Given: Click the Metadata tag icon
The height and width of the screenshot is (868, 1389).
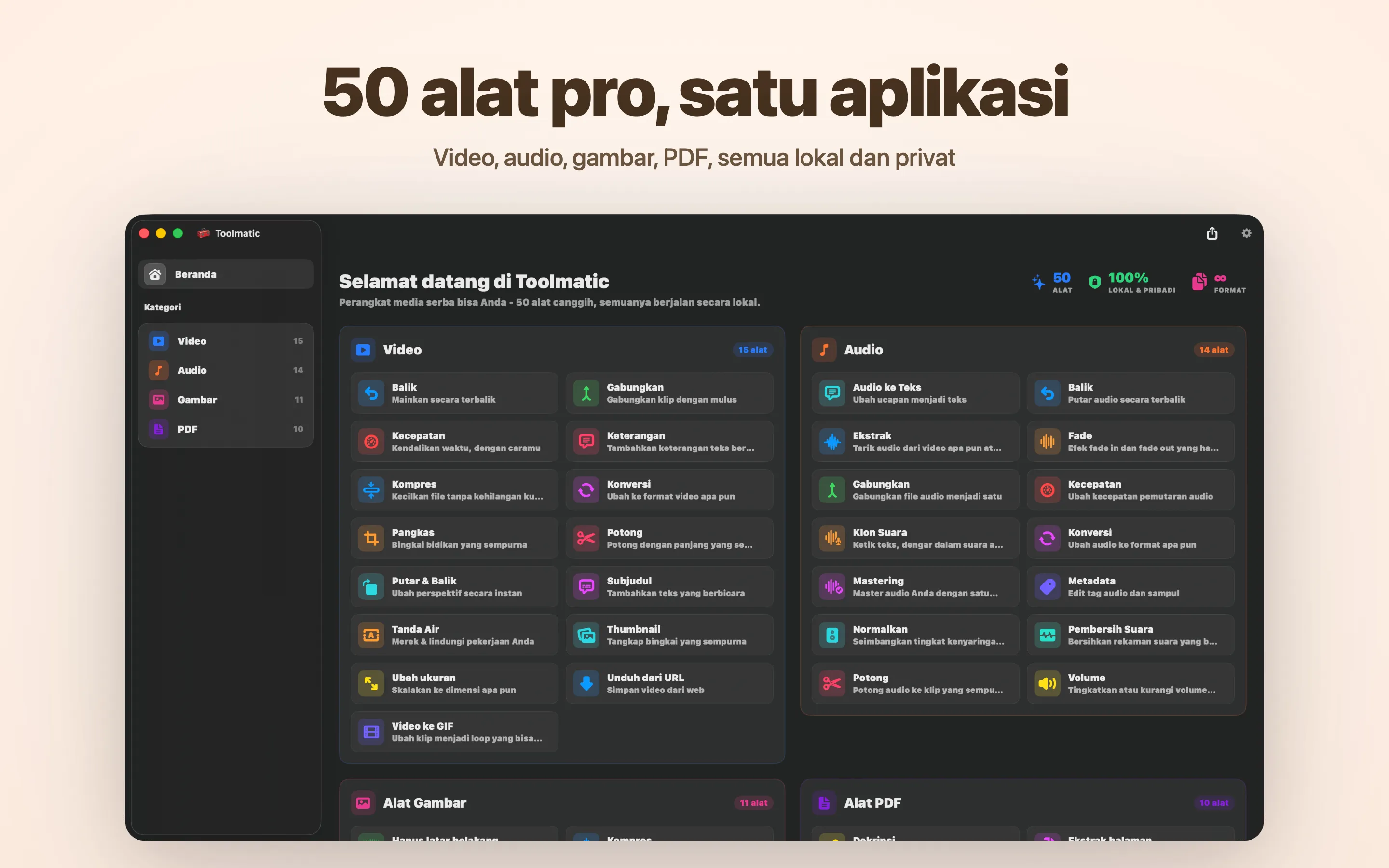Looking at the screenshot, I should coord(1048,587).
